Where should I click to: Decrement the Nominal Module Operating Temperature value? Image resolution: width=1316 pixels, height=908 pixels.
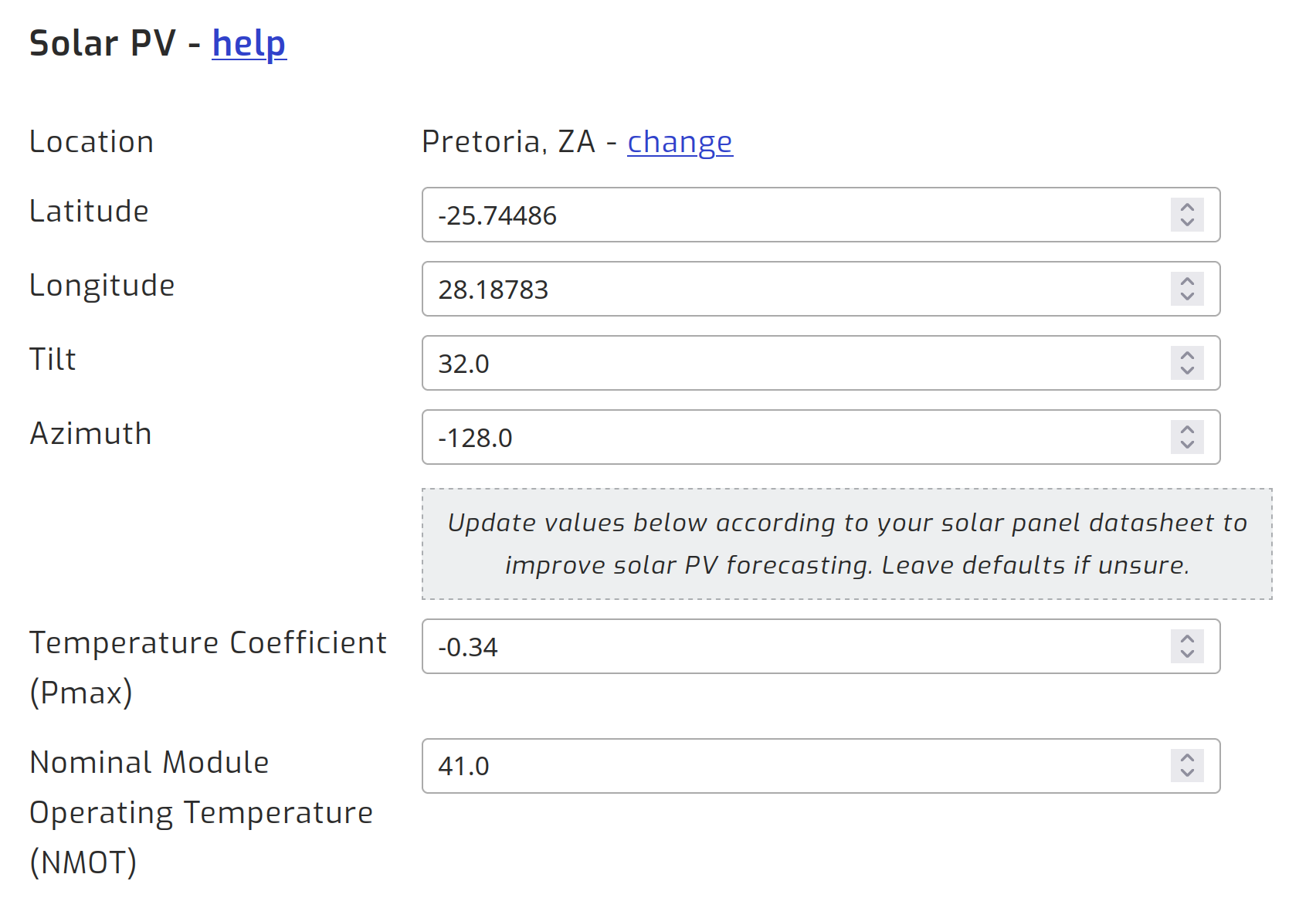tap(1187, 774)
